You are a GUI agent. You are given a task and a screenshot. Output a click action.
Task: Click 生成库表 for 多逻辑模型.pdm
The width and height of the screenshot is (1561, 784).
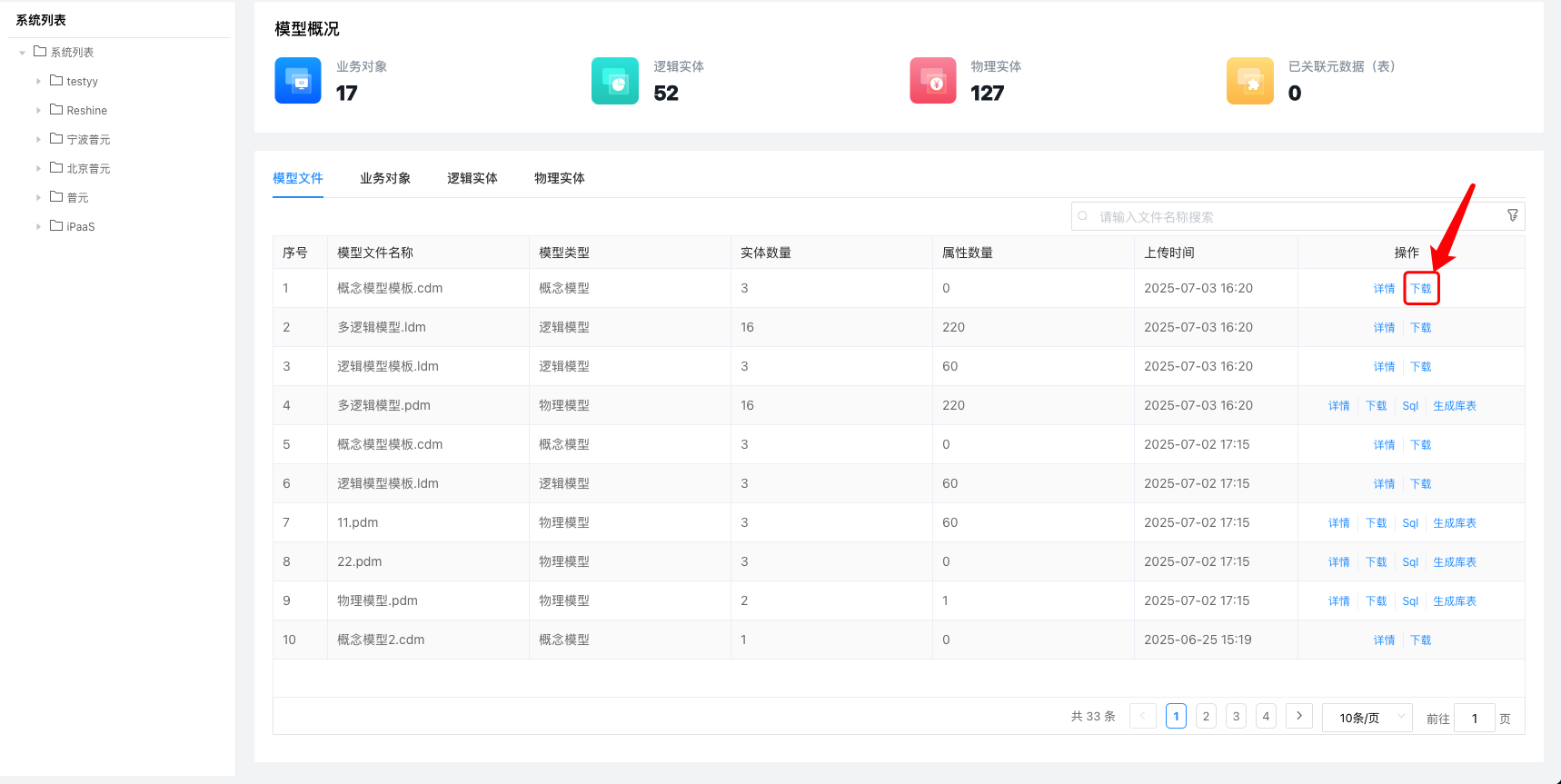1455,406
